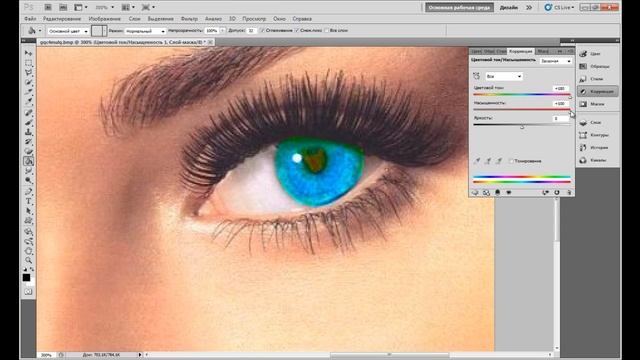Select the Lasso tool
Viewport: 640px width, 360px height.
[x=28, y=73]
